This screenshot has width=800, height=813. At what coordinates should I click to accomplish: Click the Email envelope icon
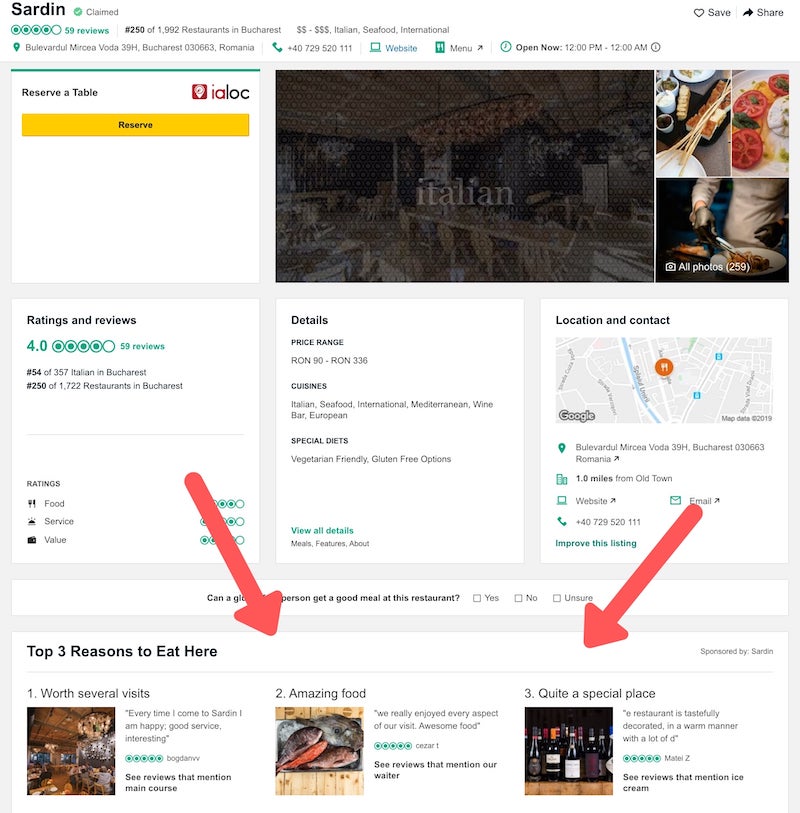pos(675,500)
